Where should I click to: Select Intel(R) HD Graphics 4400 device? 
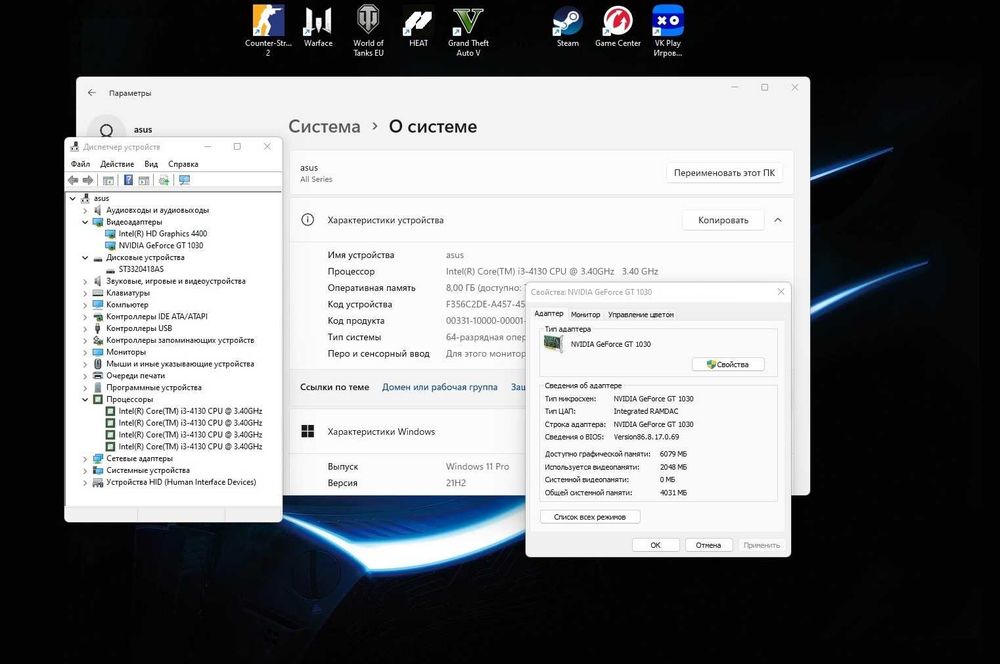[x=163, y=233]
